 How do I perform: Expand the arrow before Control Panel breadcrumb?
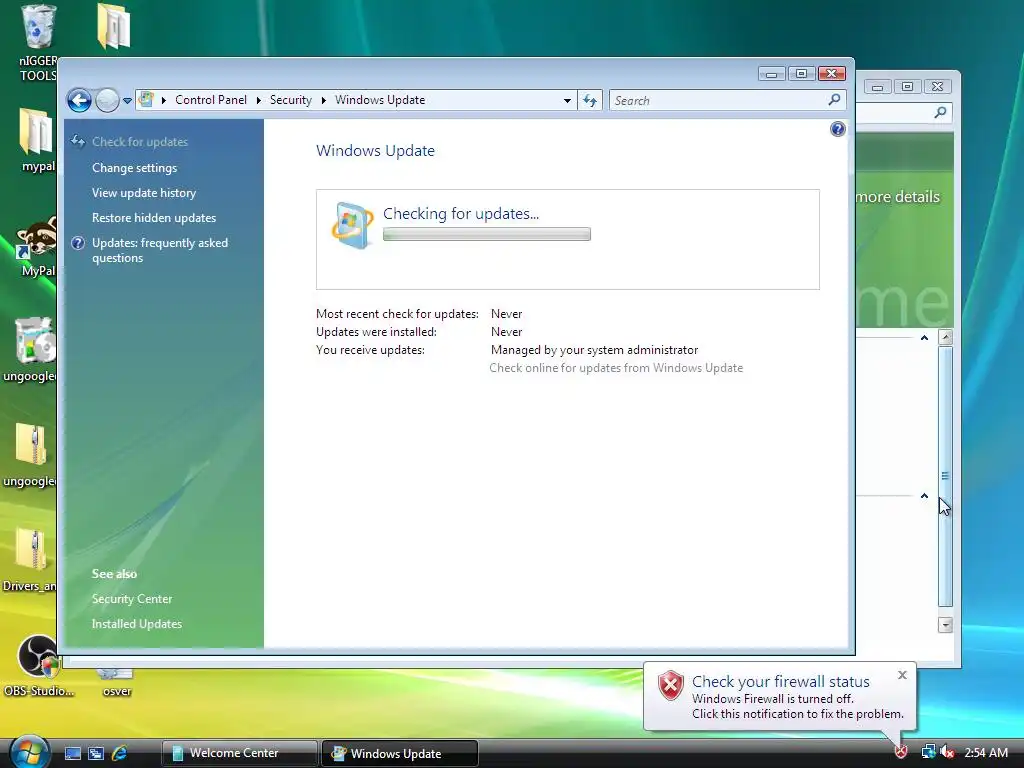(x=163, y=100)
